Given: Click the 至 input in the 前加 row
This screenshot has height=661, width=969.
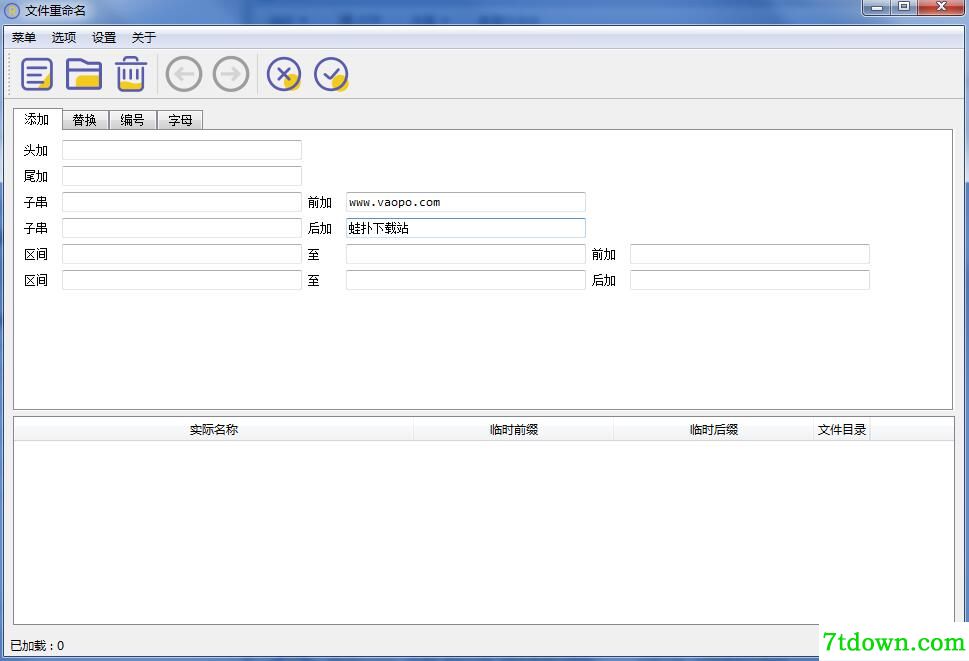Looking at the screenshot, I should point(465,254).
